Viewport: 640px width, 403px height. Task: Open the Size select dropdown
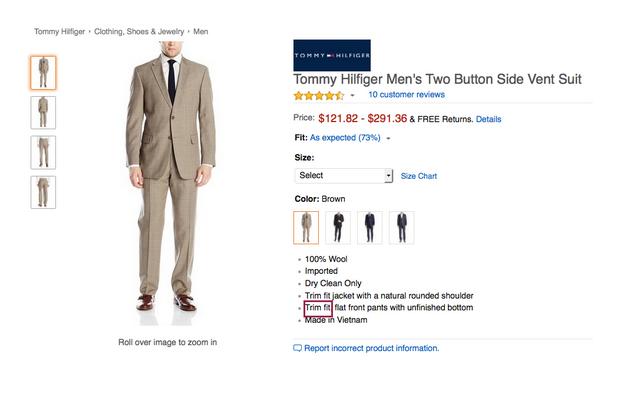[x=344, y=176]
